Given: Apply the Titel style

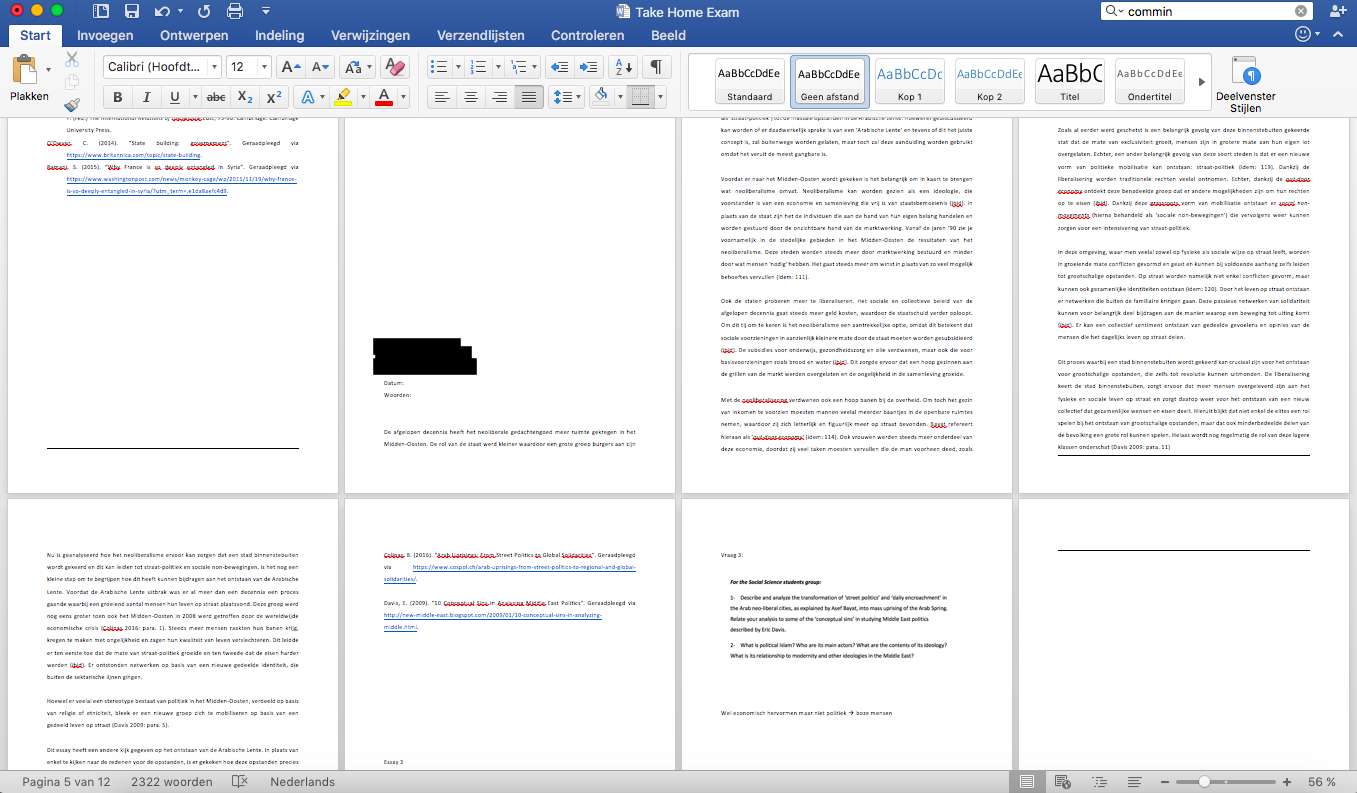Looking at the screenshot, I should [x=1069, y=82].
